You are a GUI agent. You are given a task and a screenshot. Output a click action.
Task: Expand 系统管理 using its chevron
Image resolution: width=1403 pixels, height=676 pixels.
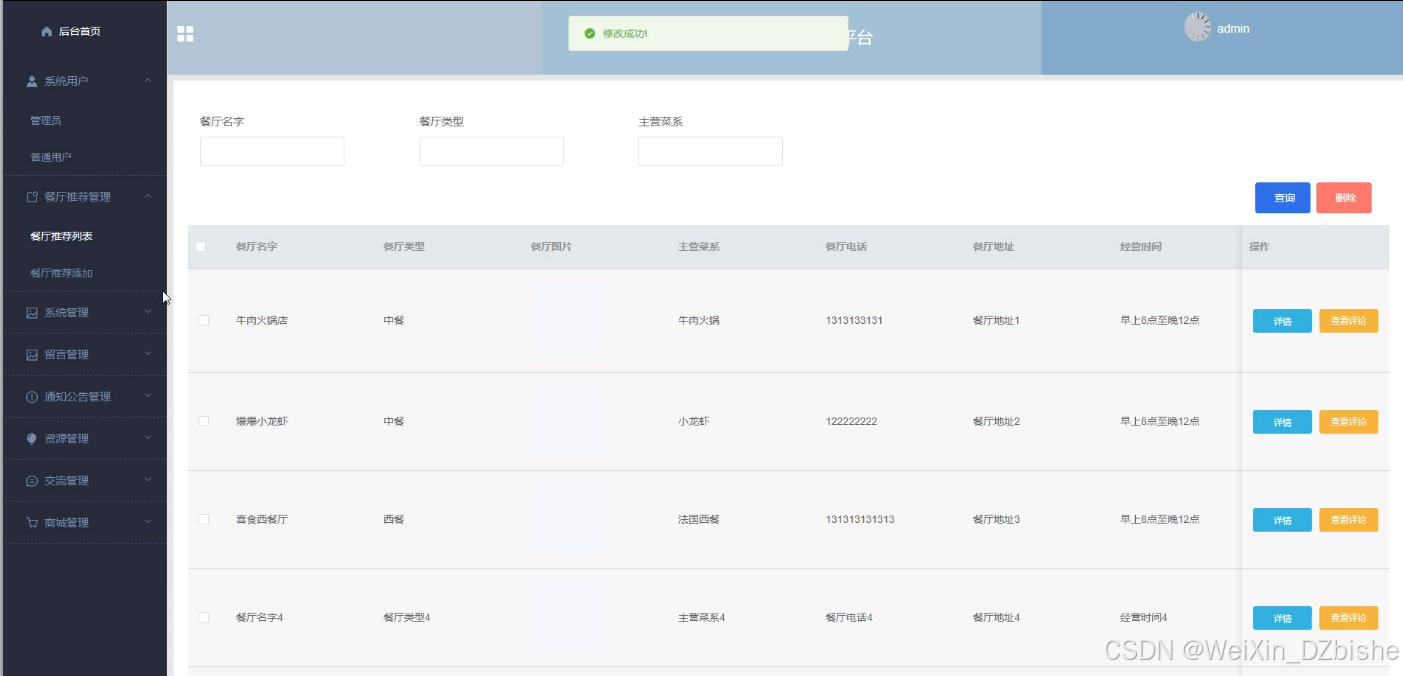pyautogui.click(x=148, y=312)
